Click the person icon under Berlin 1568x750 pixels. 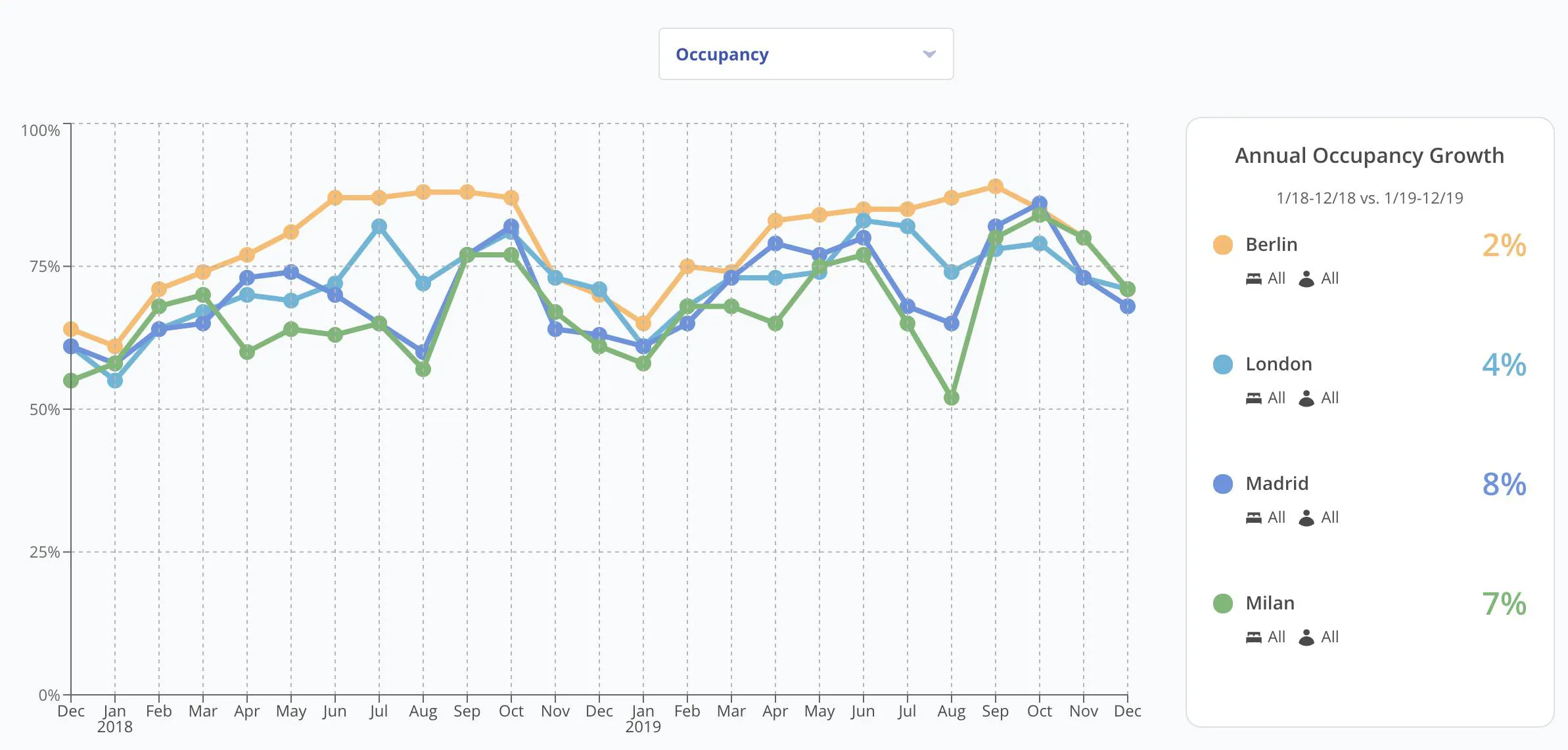1306,278
